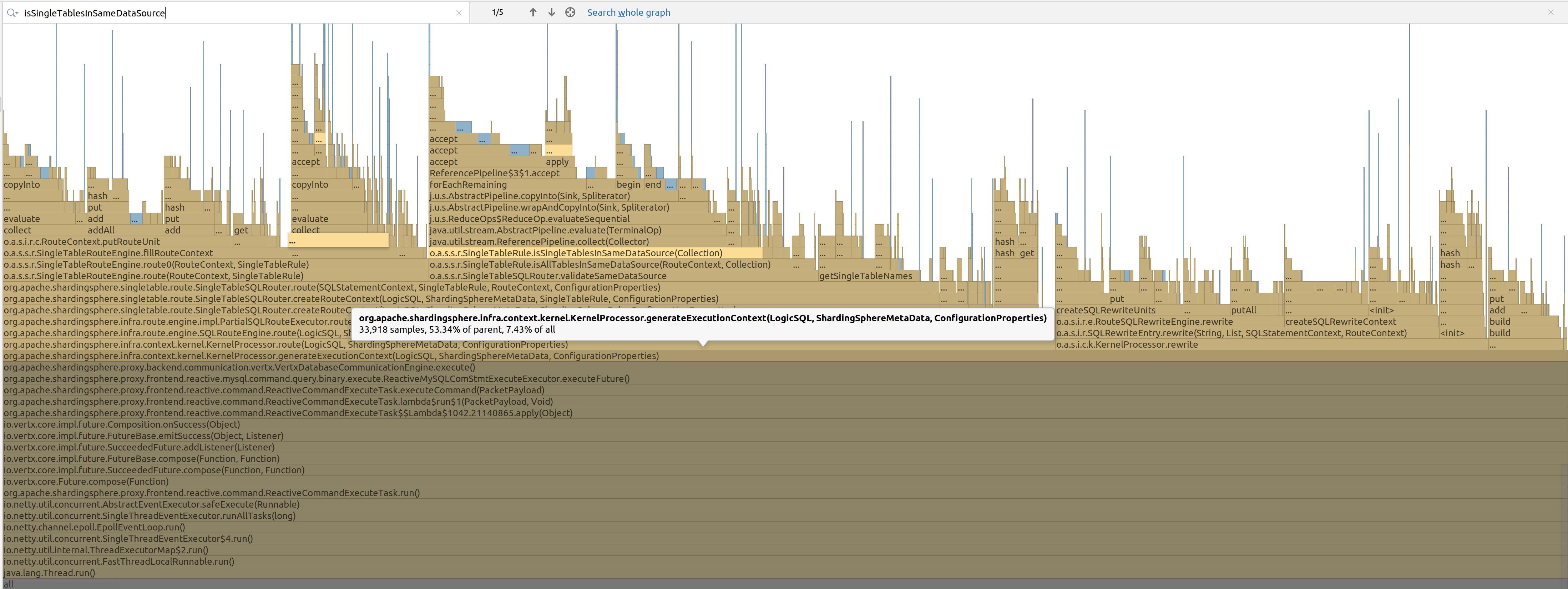Clear the search field text
Viewport: 1568px width, 589px height.
[x=459, y=13]
